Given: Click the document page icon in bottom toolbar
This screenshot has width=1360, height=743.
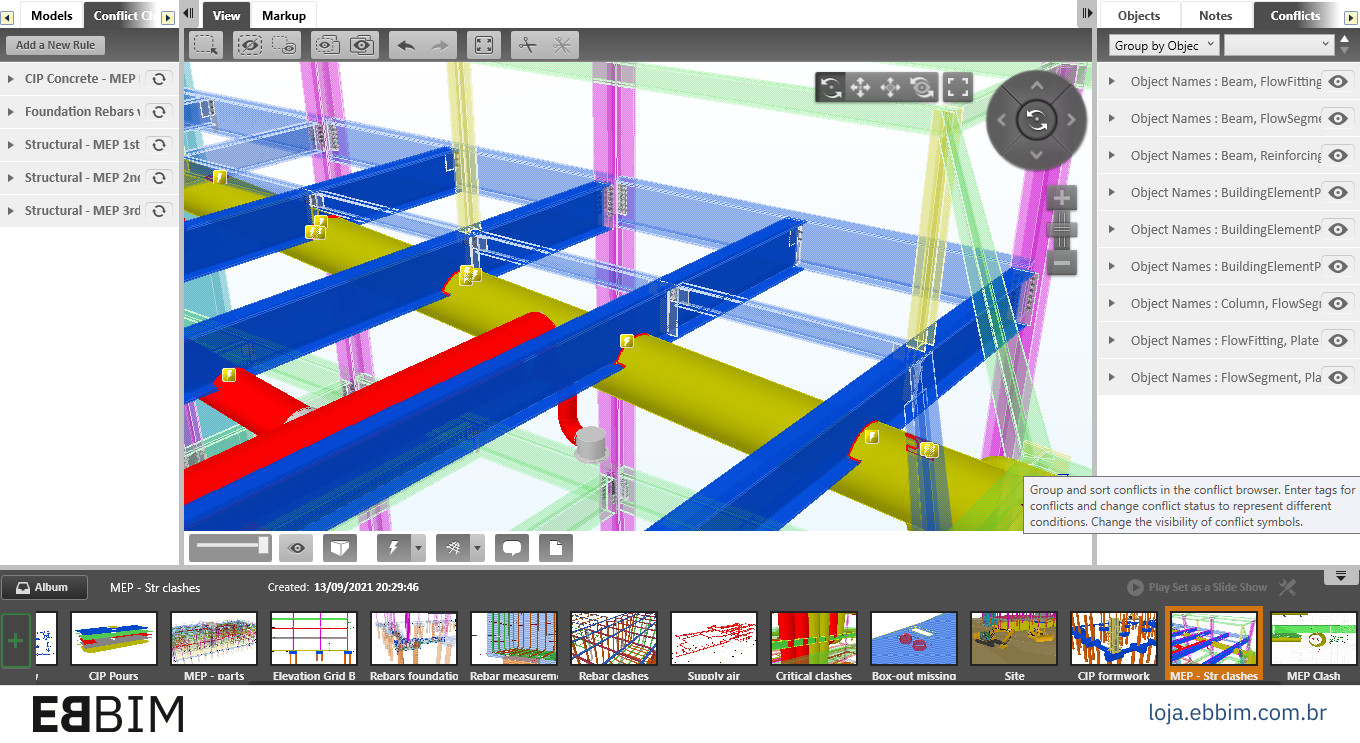Looking at the screenshot, I should point(556,548).
